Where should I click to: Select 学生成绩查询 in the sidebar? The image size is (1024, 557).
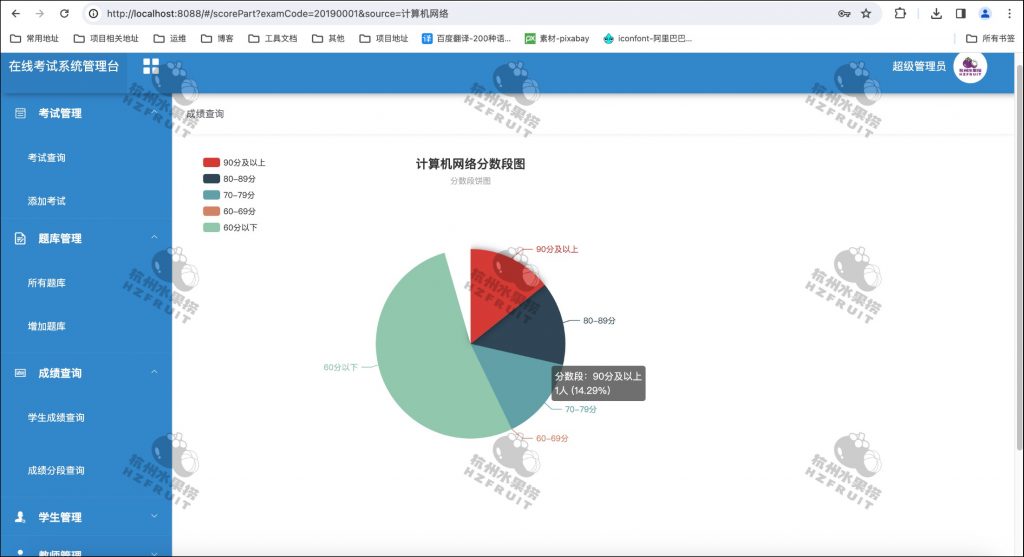tap(56, 417)
